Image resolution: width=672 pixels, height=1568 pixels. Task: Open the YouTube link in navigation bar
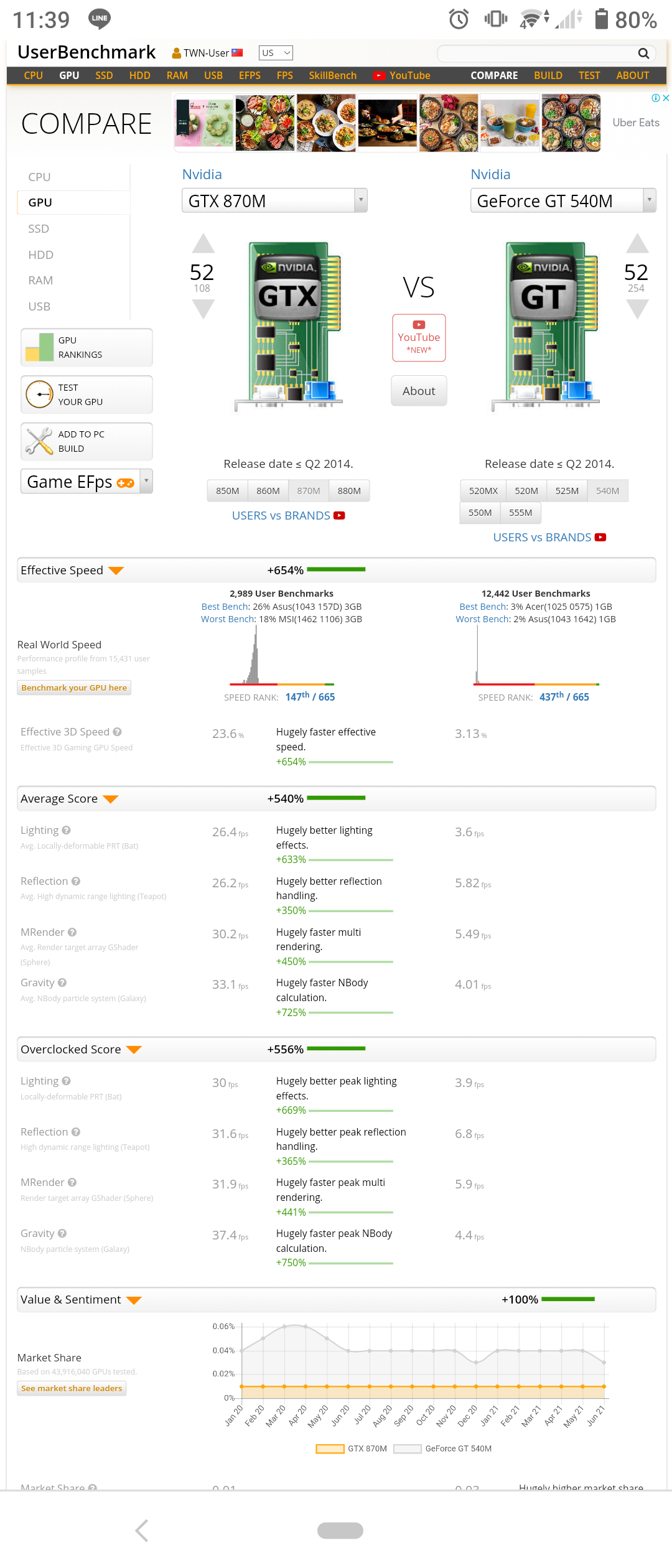pos(402,75)
